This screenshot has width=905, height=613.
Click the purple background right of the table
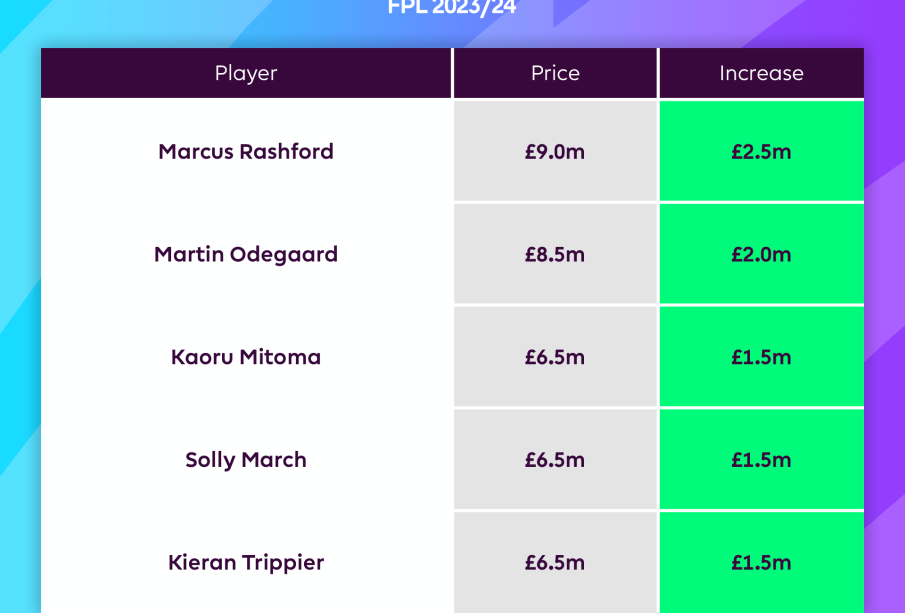point(885,300)
